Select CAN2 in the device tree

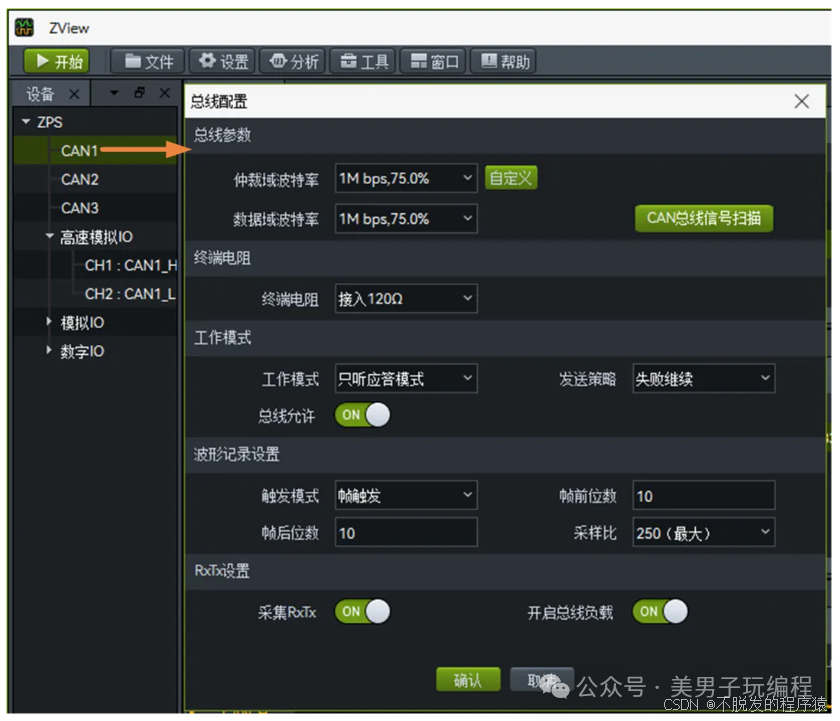click(80, 179)
